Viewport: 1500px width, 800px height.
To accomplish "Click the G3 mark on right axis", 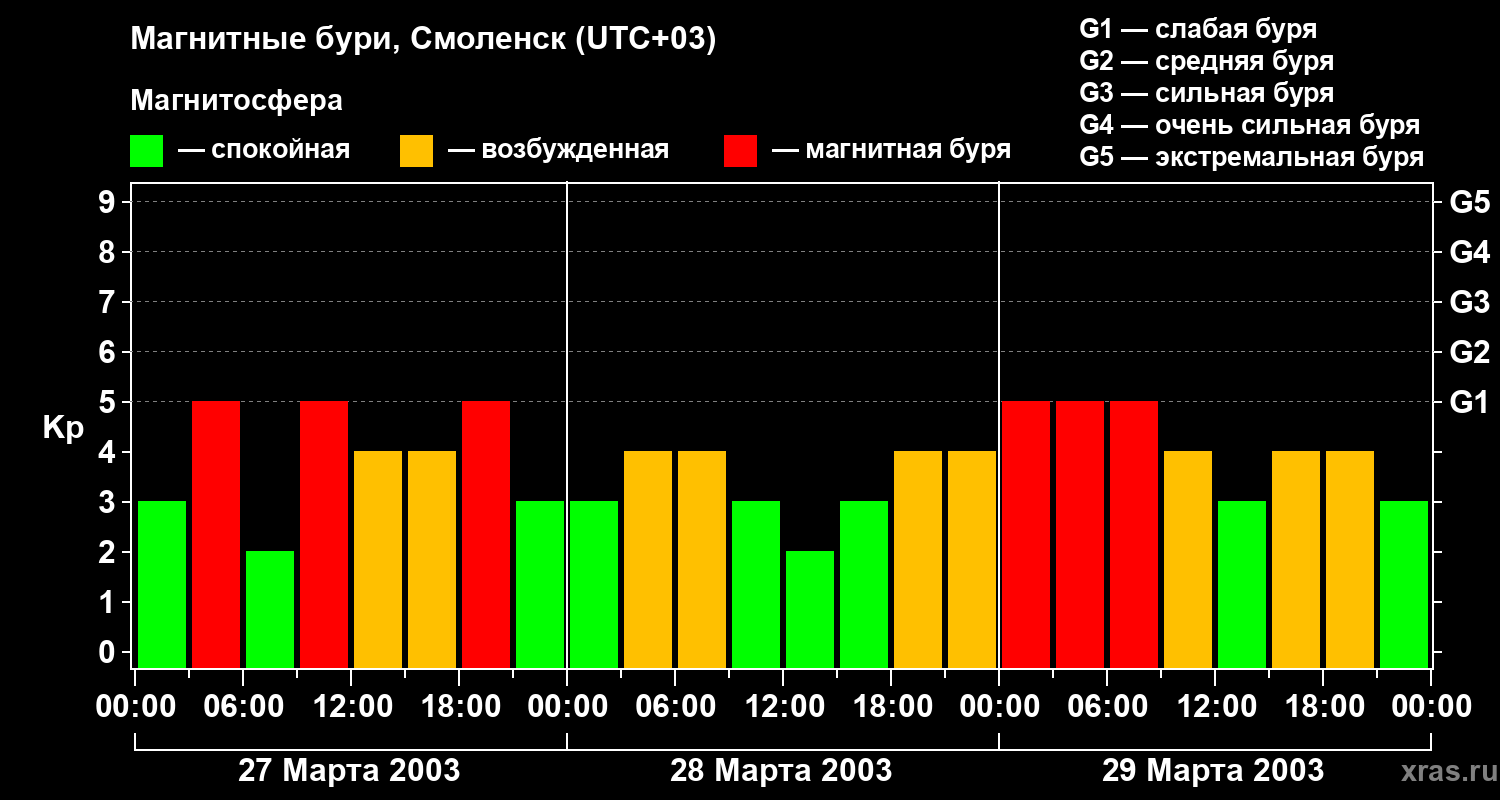I will coord(1469,302).
